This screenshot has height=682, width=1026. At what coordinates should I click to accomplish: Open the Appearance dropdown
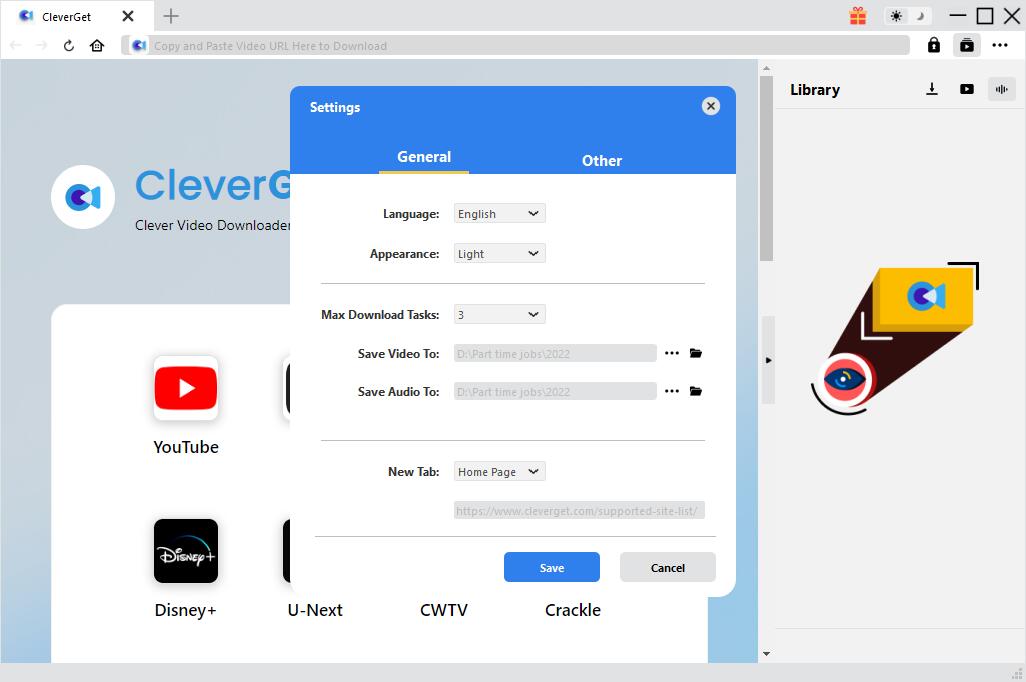point(499,254)
